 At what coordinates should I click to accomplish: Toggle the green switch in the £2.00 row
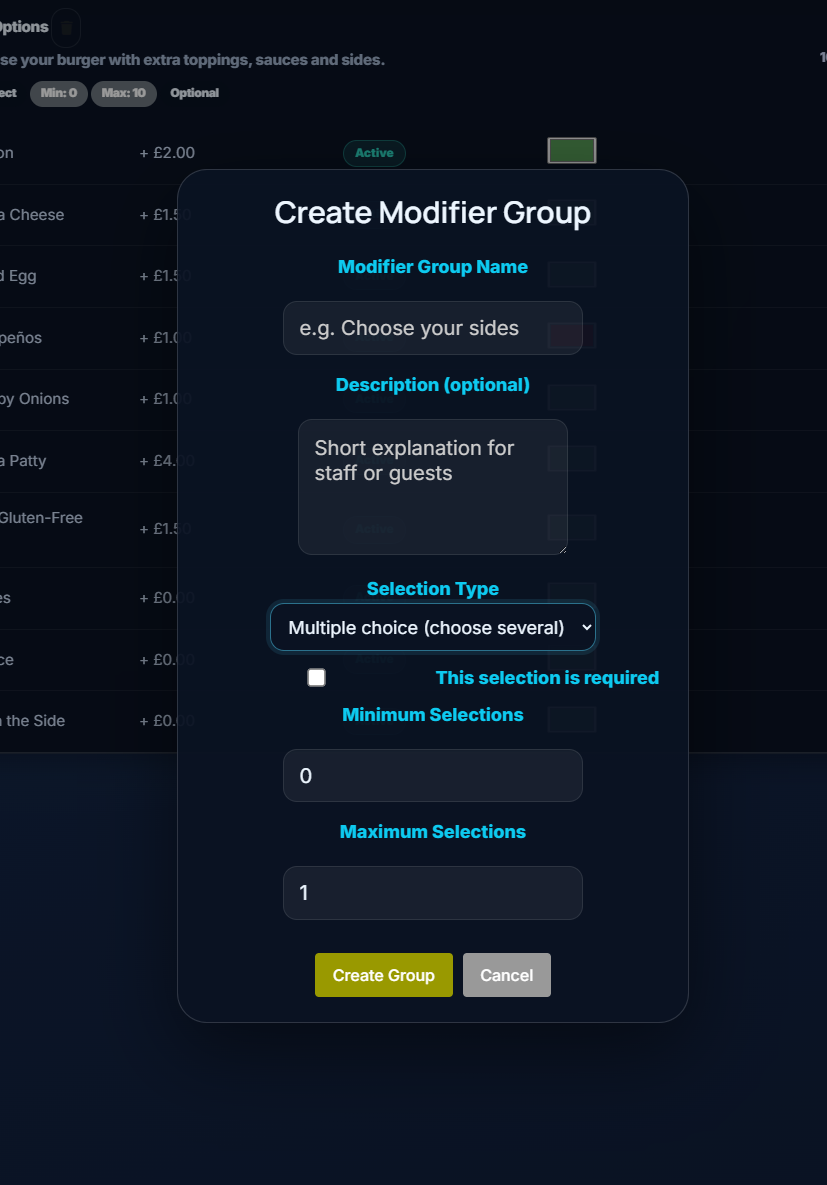click(x=571, y=150)
